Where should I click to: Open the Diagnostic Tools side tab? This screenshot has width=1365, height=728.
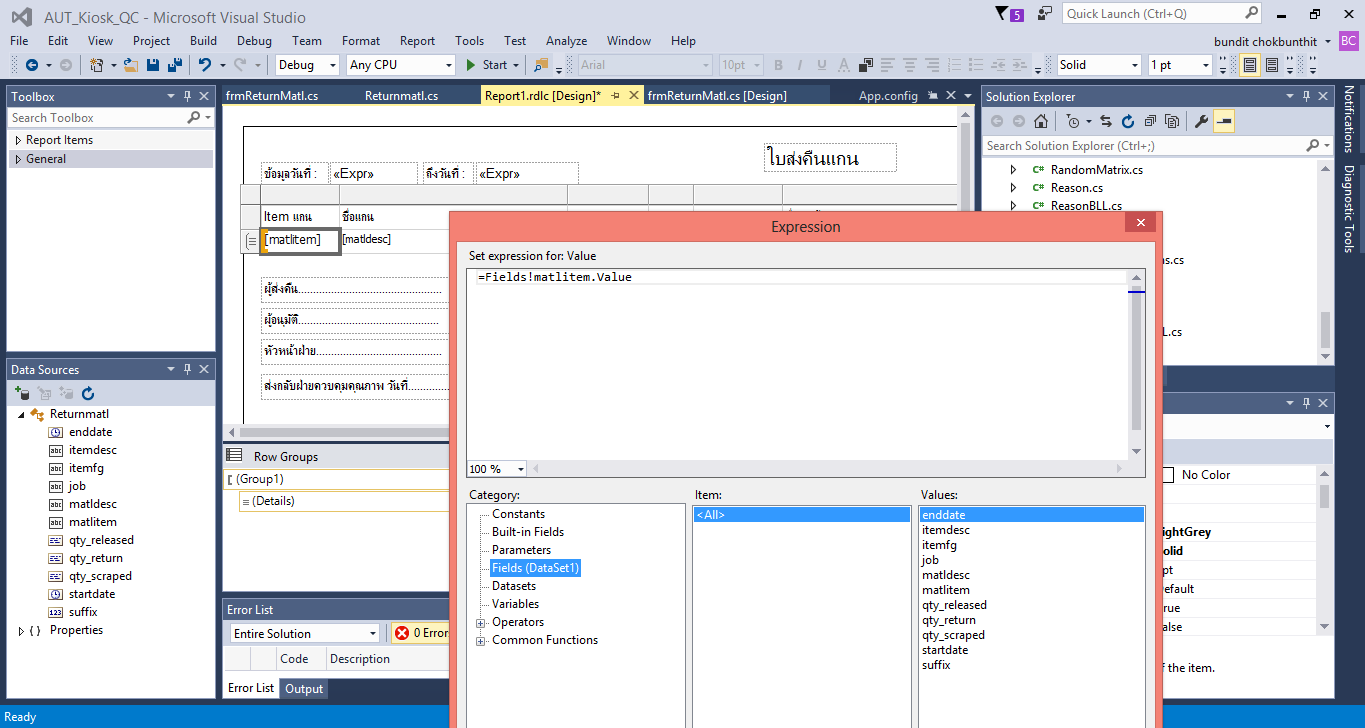coord(1349,209)
